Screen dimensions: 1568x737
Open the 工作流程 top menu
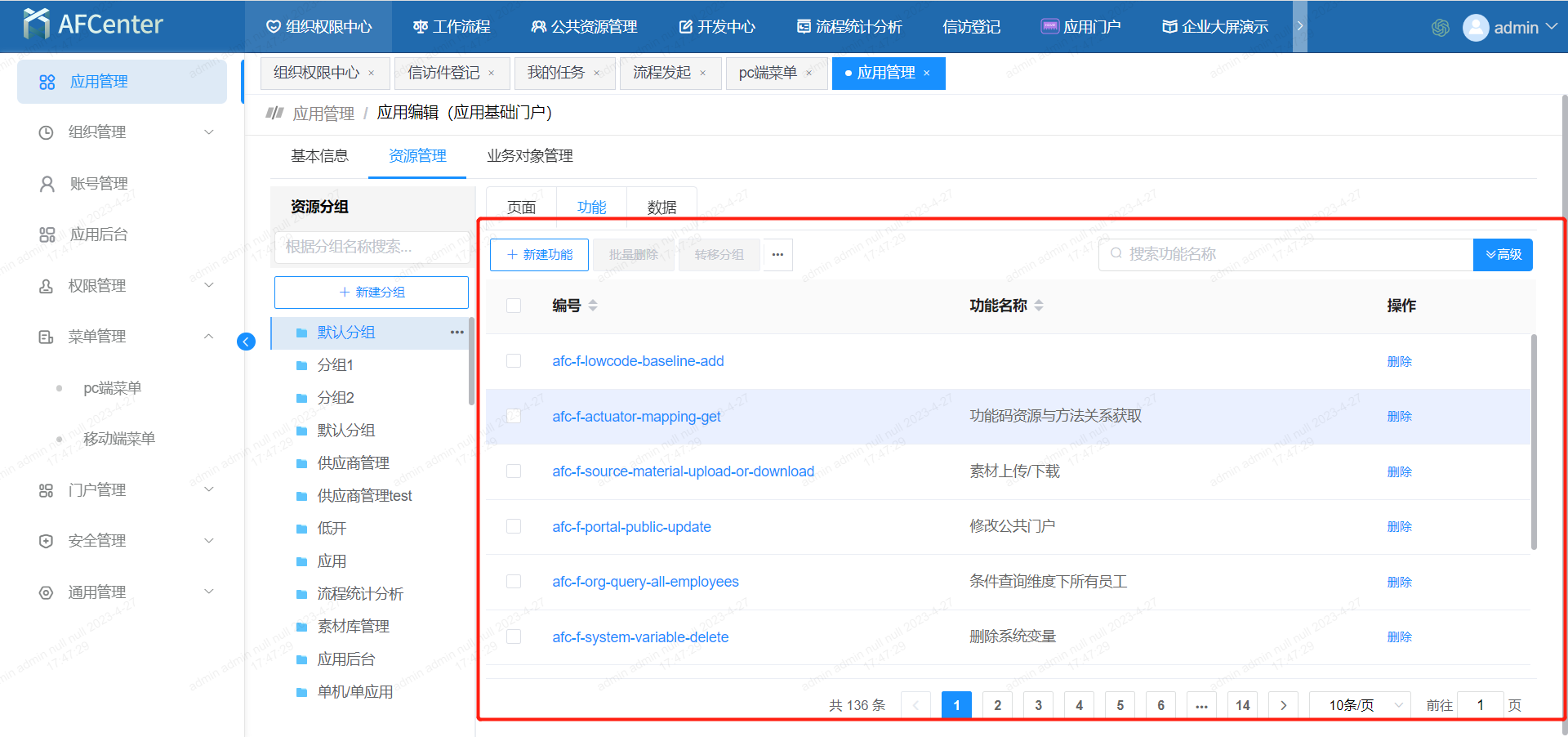pos(452,27)
